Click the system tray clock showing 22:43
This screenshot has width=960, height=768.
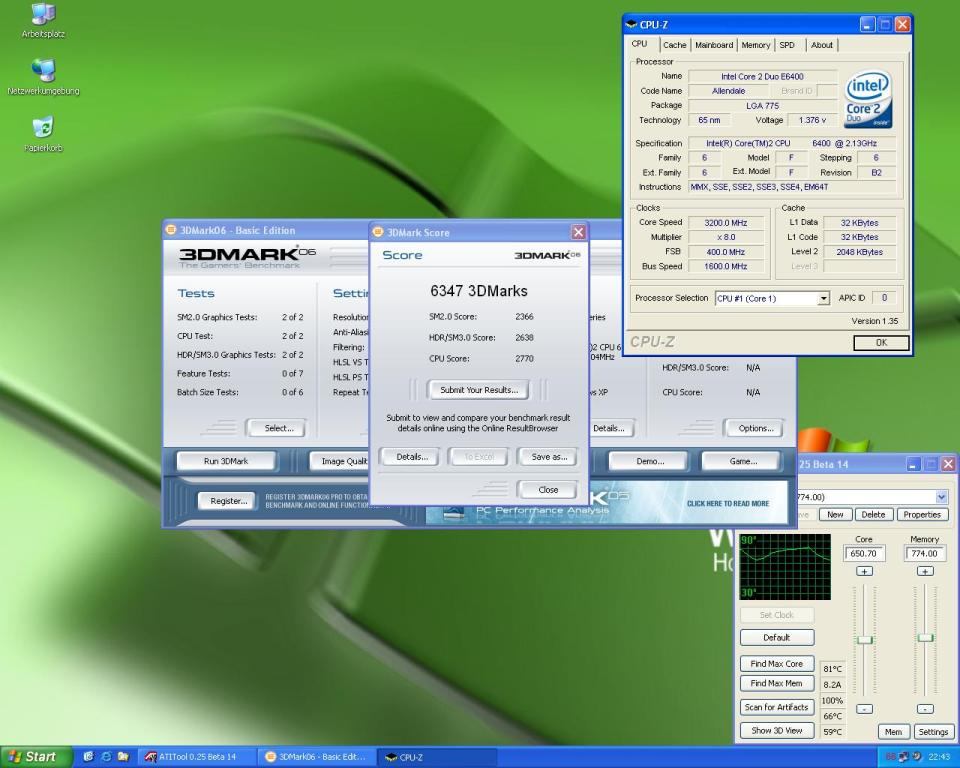(939, 757)
